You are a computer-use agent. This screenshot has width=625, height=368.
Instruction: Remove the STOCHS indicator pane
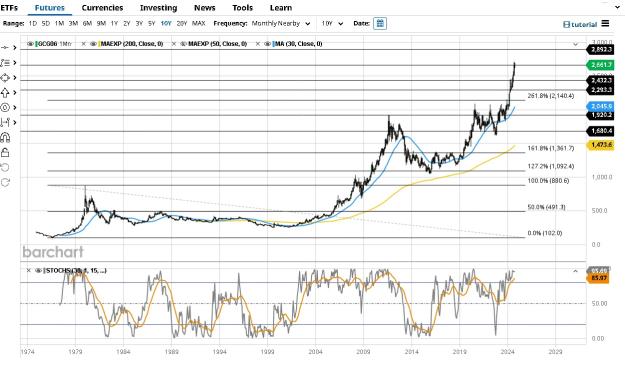[28, 270]
